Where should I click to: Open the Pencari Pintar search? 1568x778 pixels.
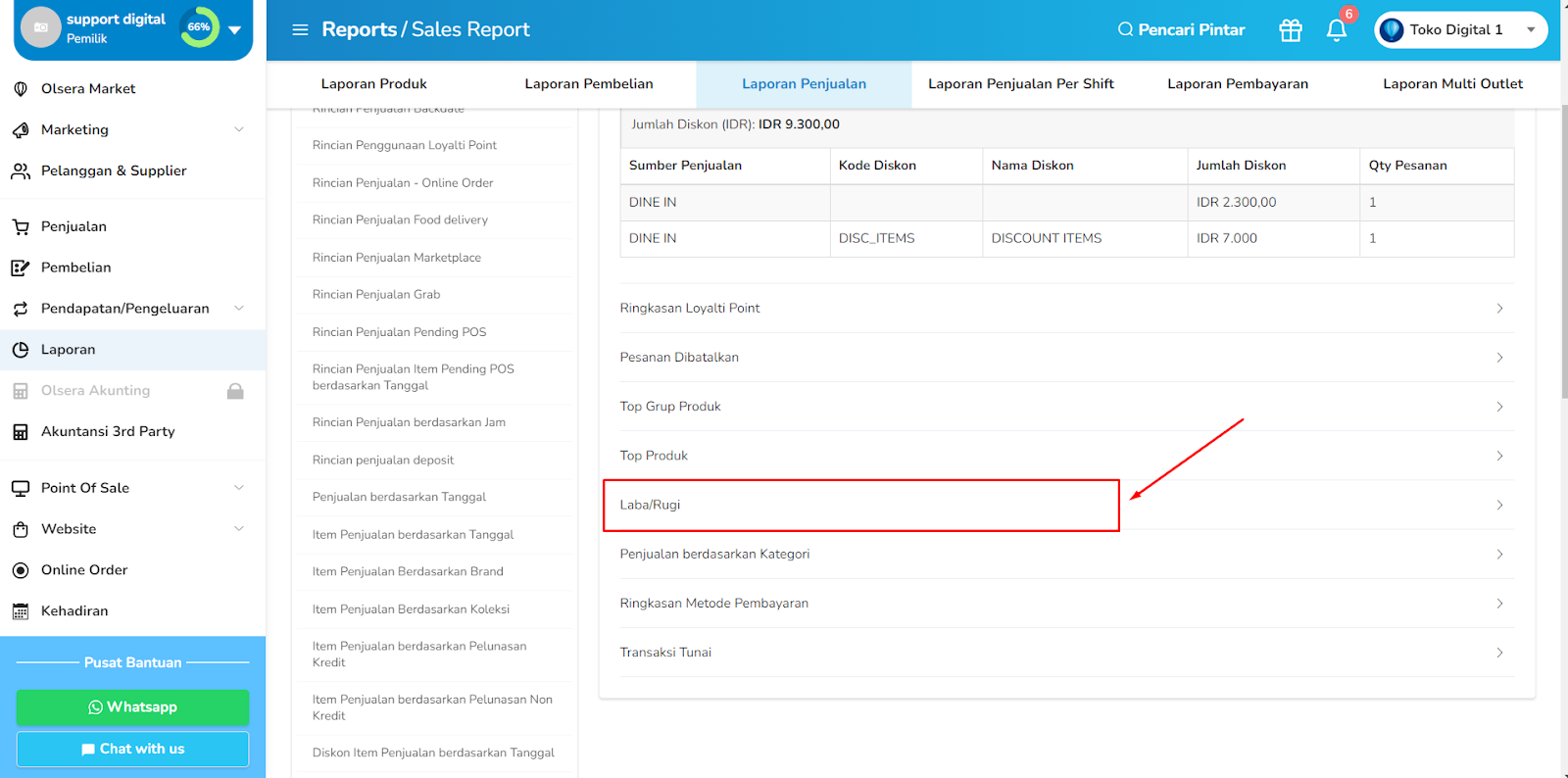pyautogui.click(x=1181, y=30)
